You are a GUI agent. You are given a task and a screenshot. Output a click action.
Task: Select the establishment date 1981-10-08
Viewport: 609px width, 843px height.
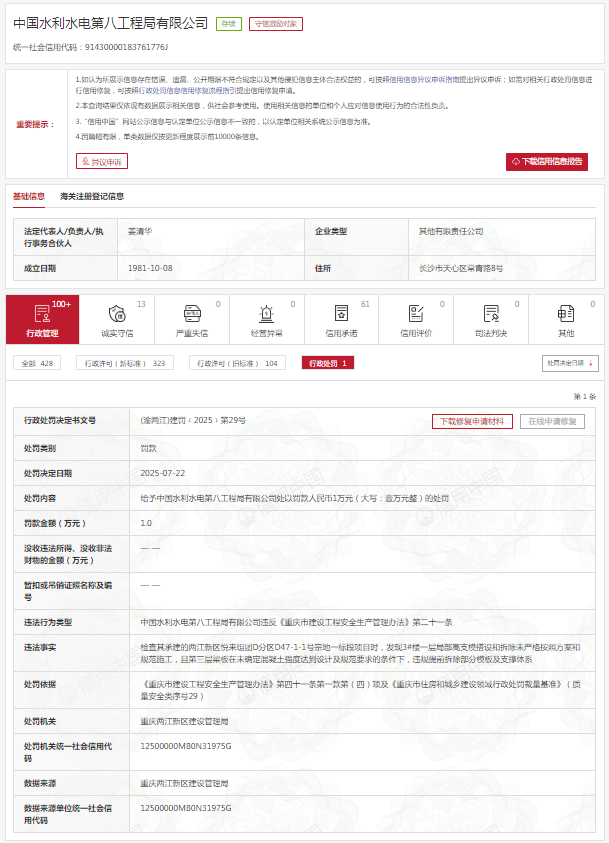coord(150,268)
